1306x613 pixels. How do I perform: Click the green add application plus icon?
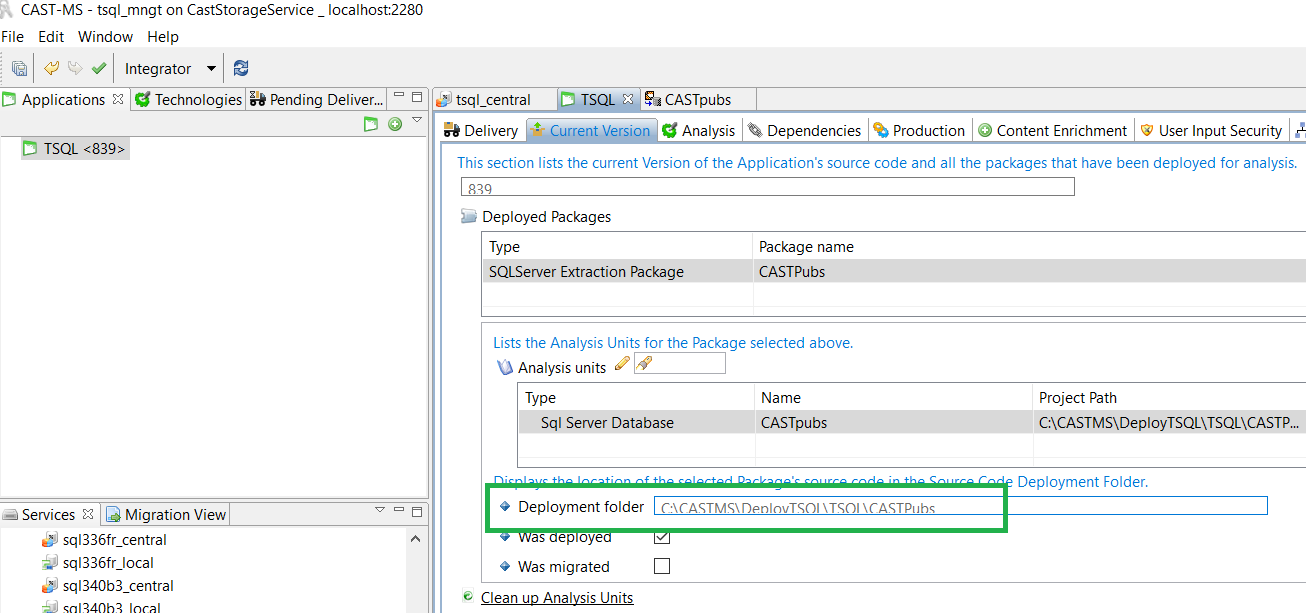tap(395, 124)
